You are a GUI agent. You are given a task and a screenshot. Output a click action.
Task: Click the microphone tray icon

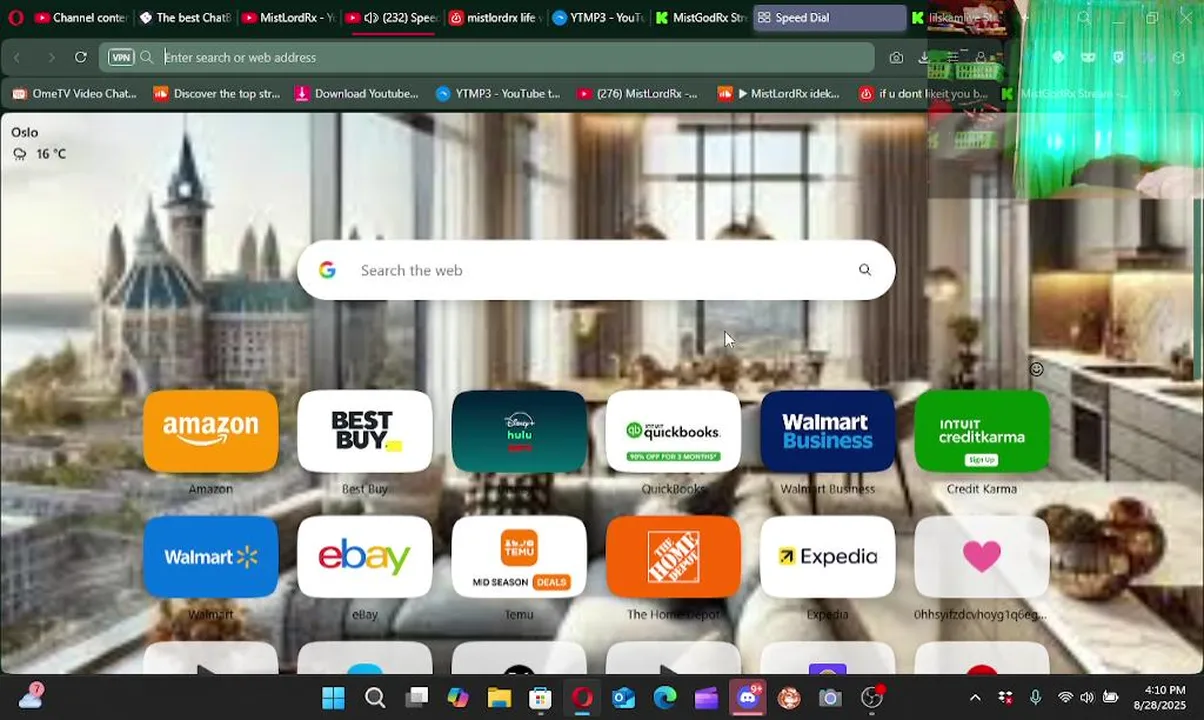tap(1036, 697)
